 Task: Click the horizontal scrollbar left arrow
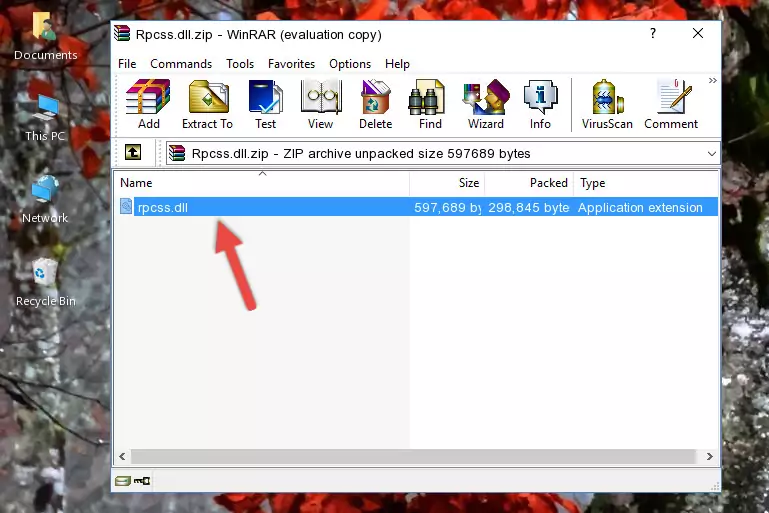122,457
